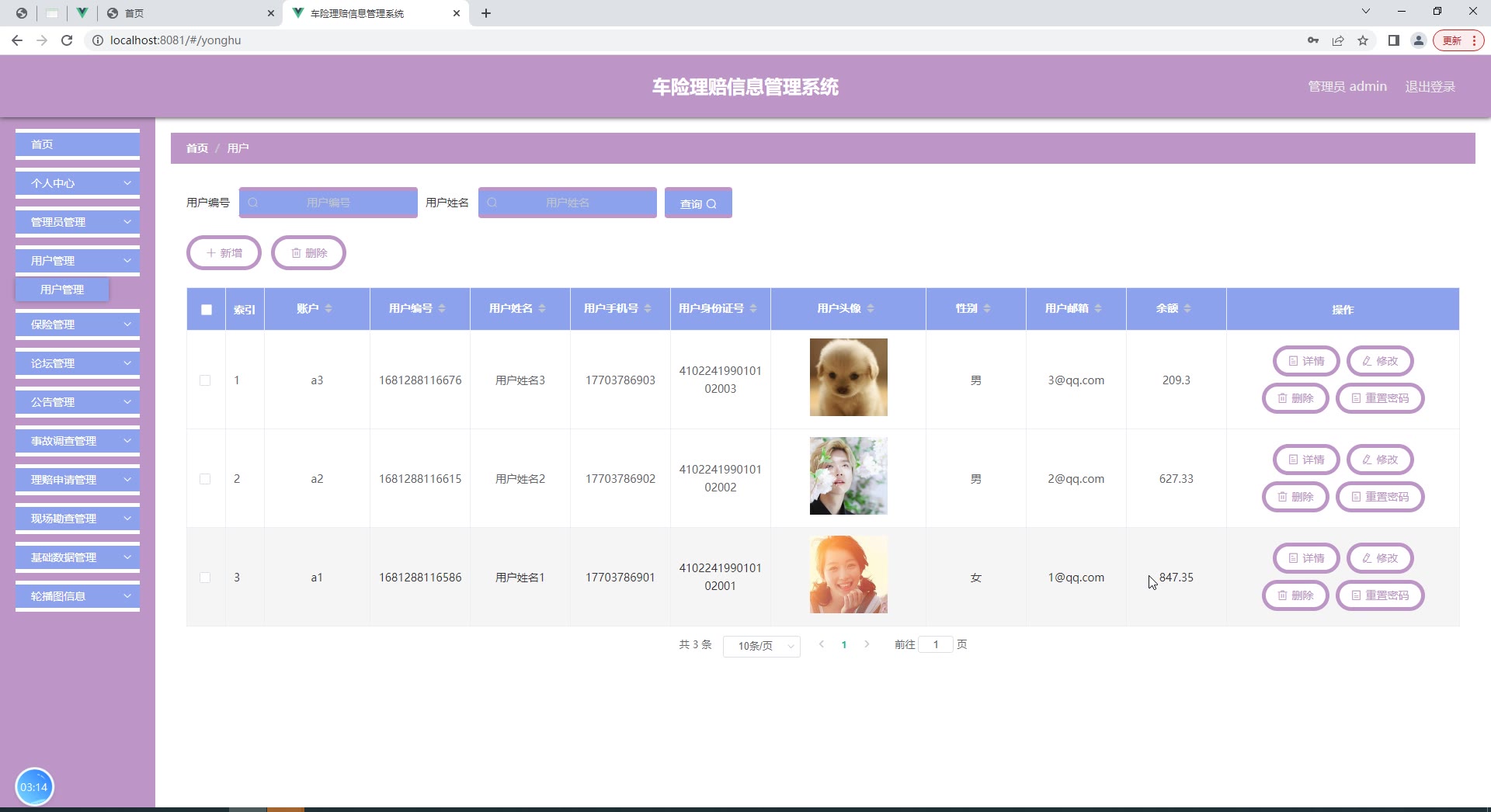Expand the 管理员管理 sidebar menu
Screen dimensions: 1491x812
coord(78,222)
